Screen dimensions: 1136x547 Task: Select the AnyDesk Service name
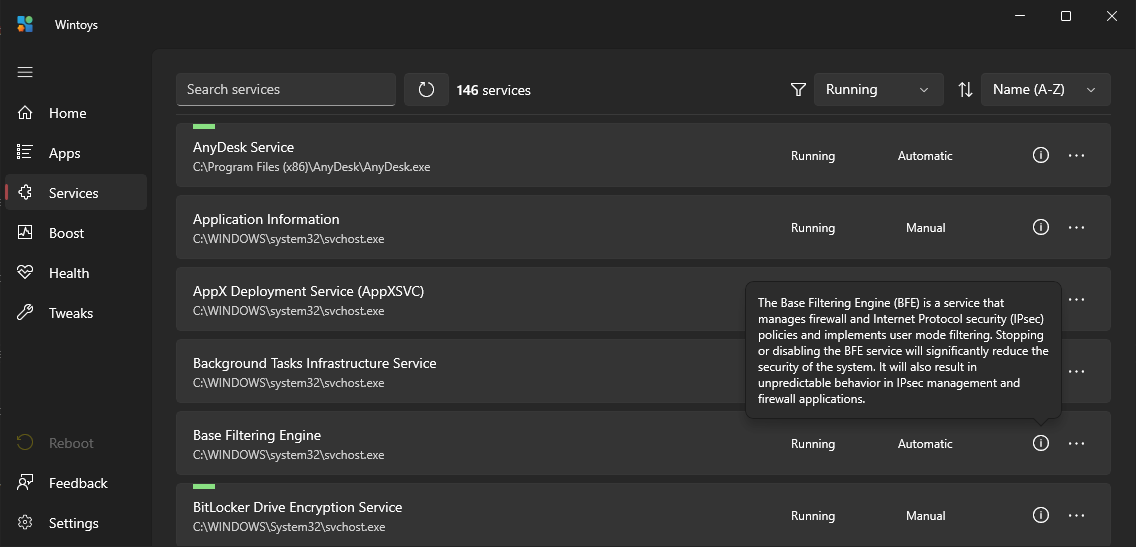click(243, 147)
